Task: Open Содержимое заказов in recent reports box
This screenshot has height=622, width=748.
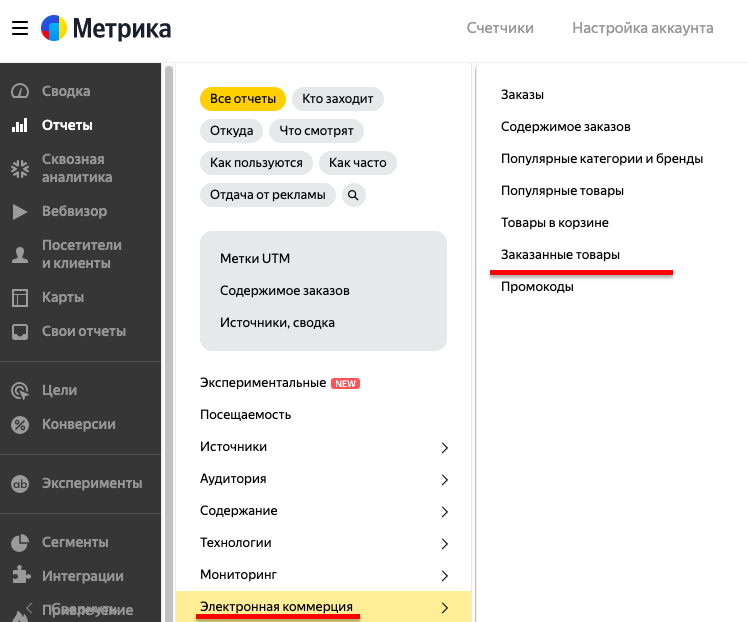Action: 285,290
